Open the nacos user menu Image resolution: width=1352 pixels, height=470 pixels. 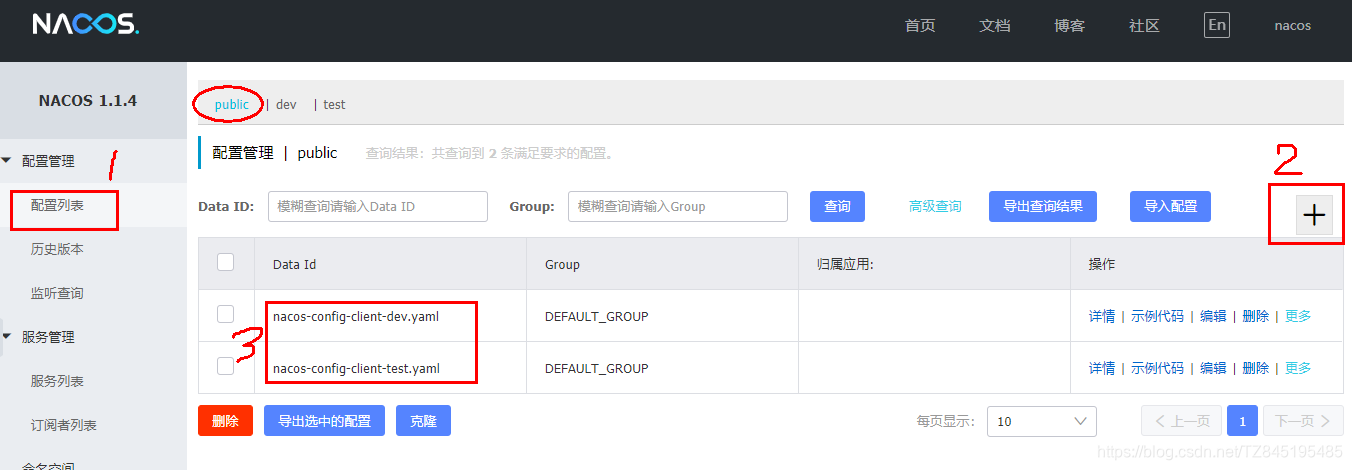click(1292, 26)
